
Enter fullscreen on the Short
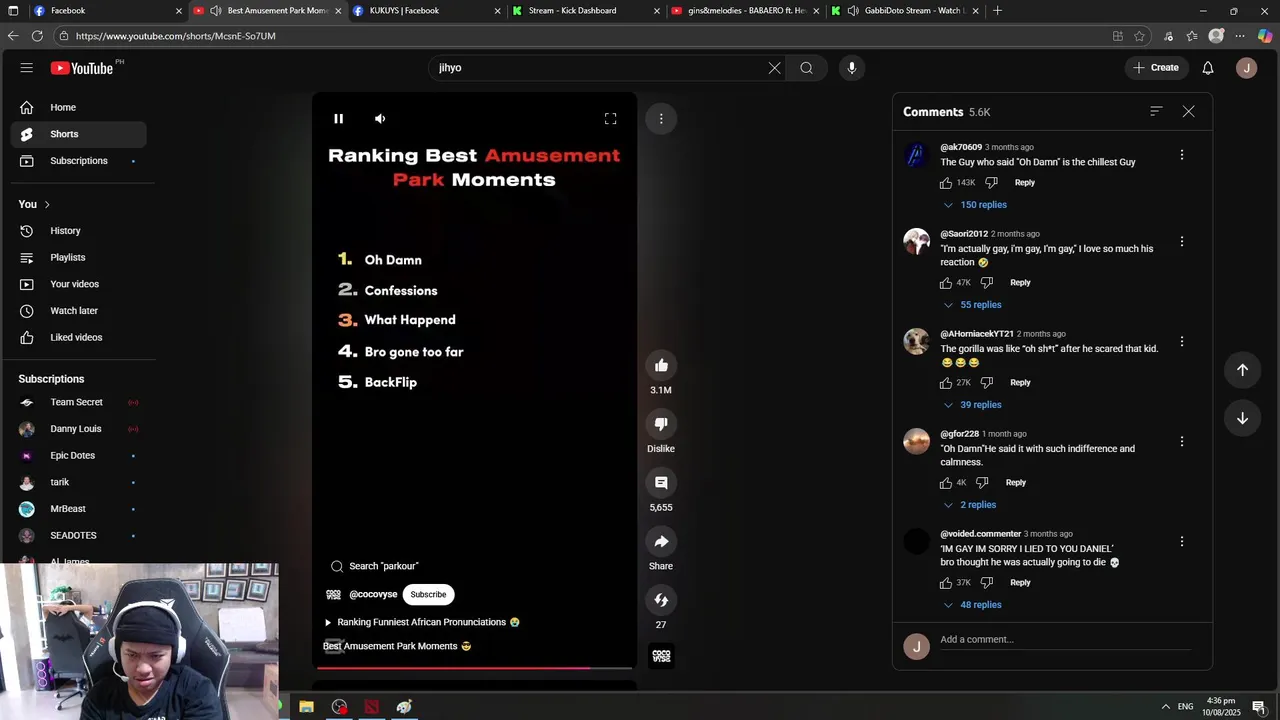[610, 119]
